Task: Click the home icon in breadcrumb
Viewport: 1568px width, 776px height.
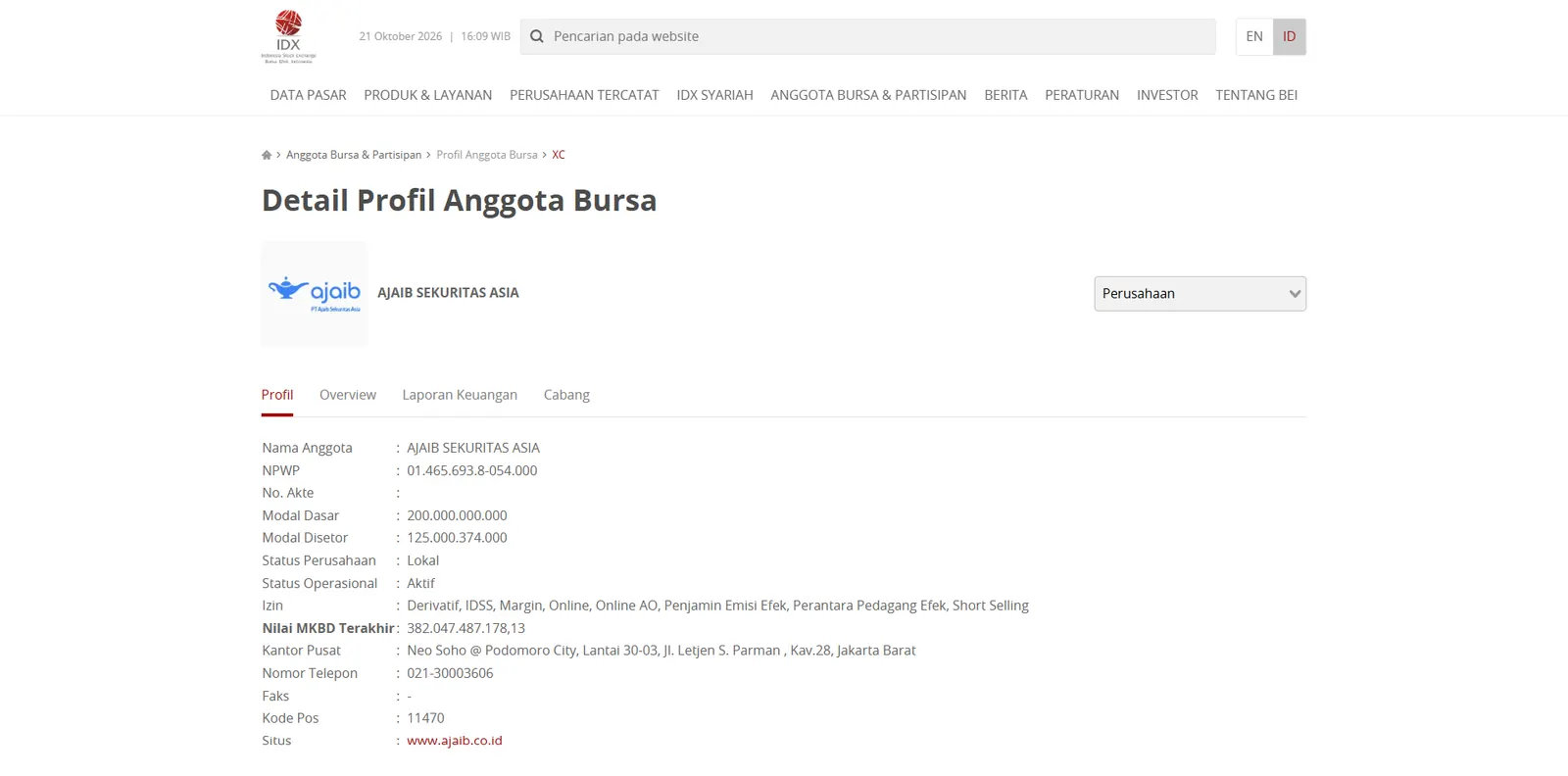Action: tap(267, 155)
